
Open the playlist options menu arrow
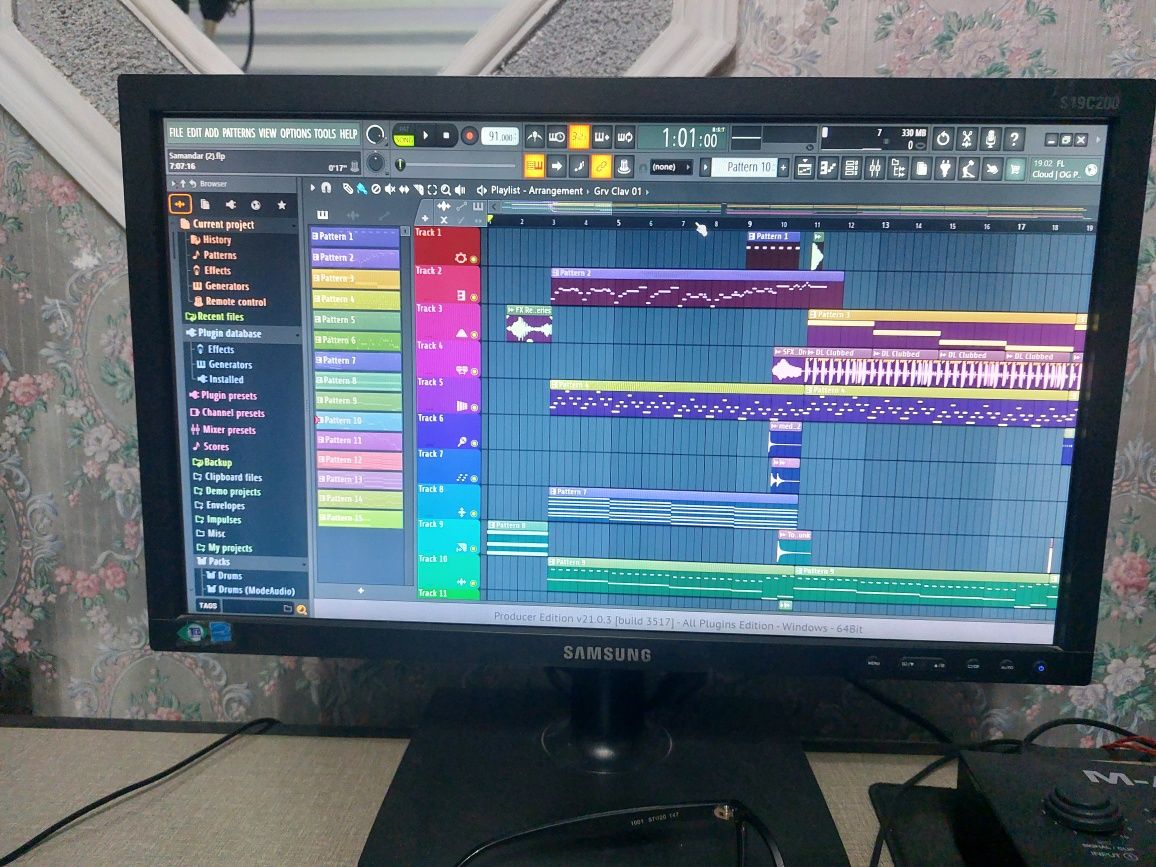click(313, 188)
